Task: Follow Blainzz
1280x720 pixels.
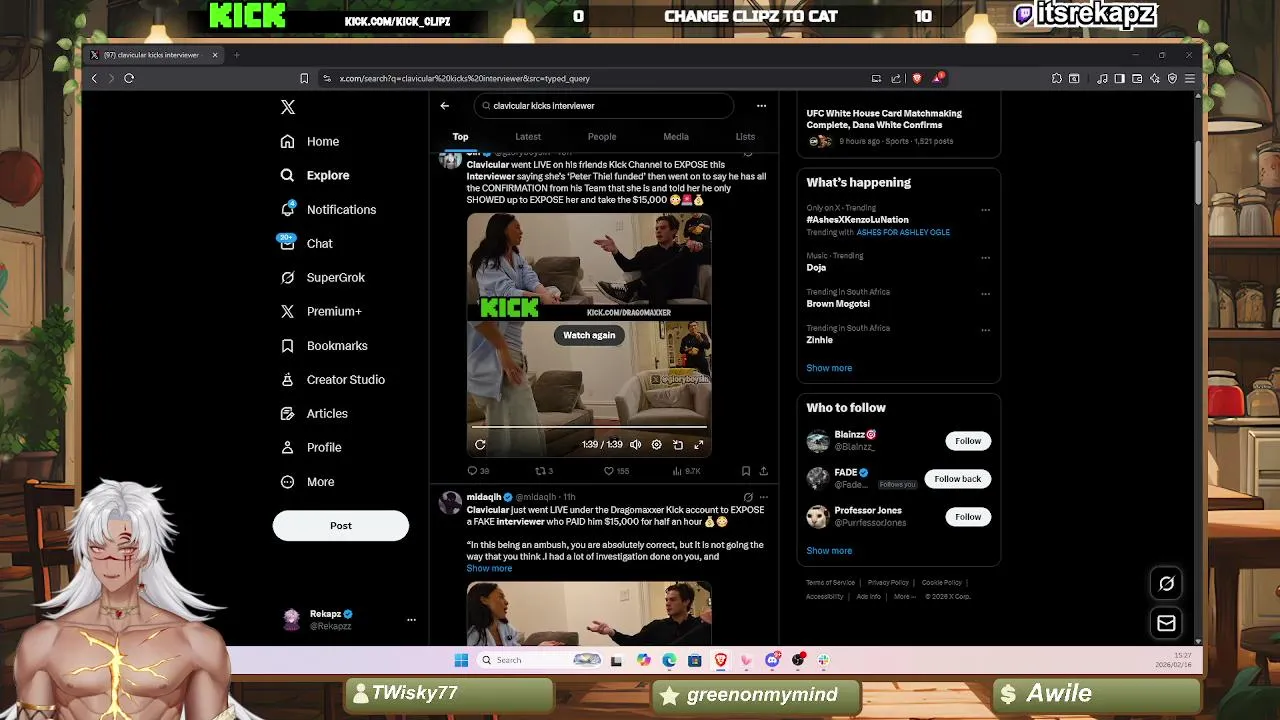Action: (968, 440)
